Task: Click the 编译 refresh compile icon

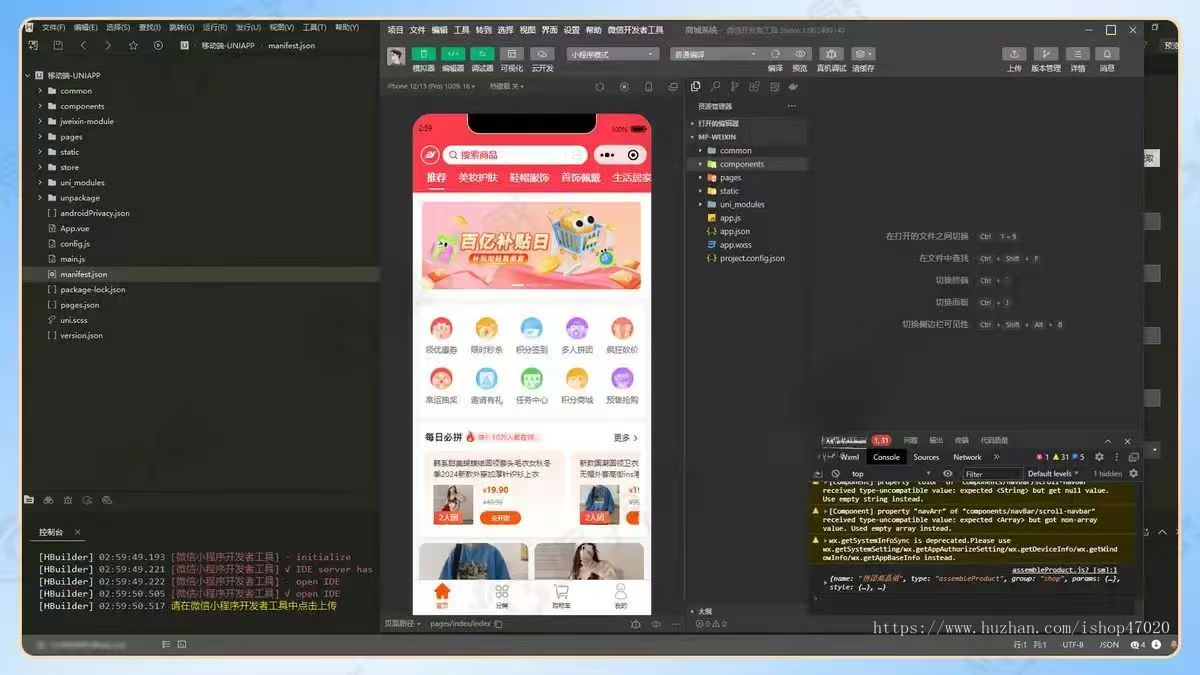Action: pos(775,54)
